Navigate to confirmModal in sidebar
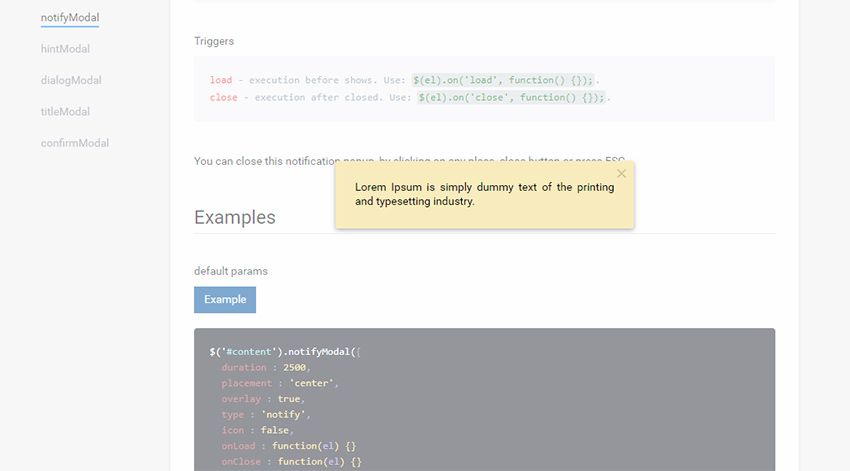The image size is (850, 471). 75,143
